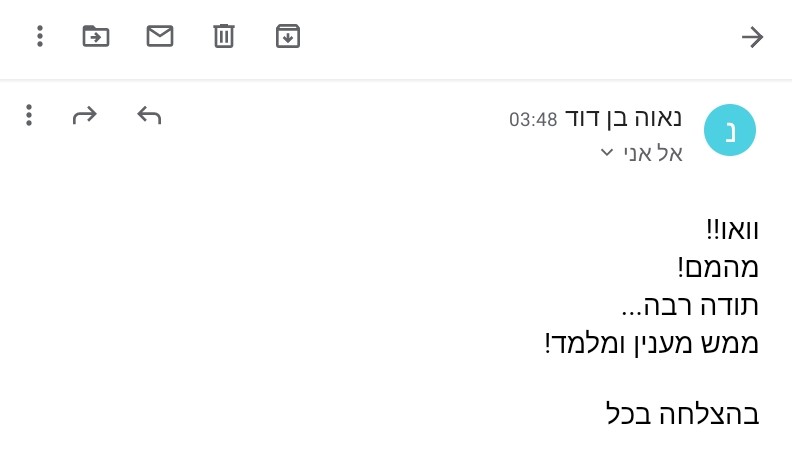
Task: Open the top toolbar overflow menu
Action: tap(40, 36)
